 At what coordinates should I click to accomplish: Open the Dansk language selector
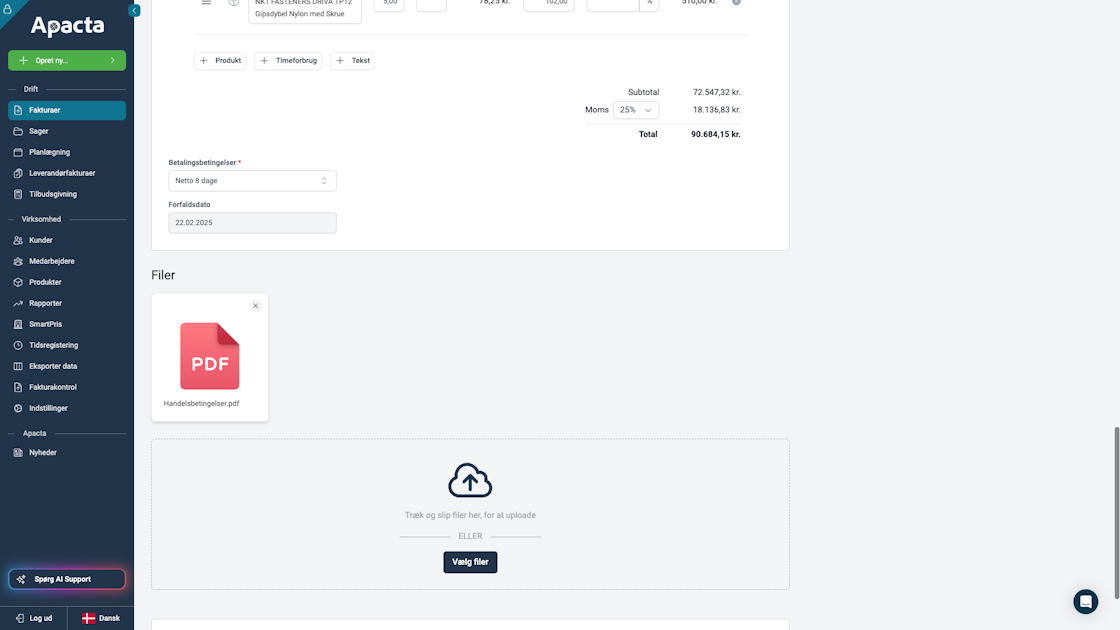coord(100,618)
